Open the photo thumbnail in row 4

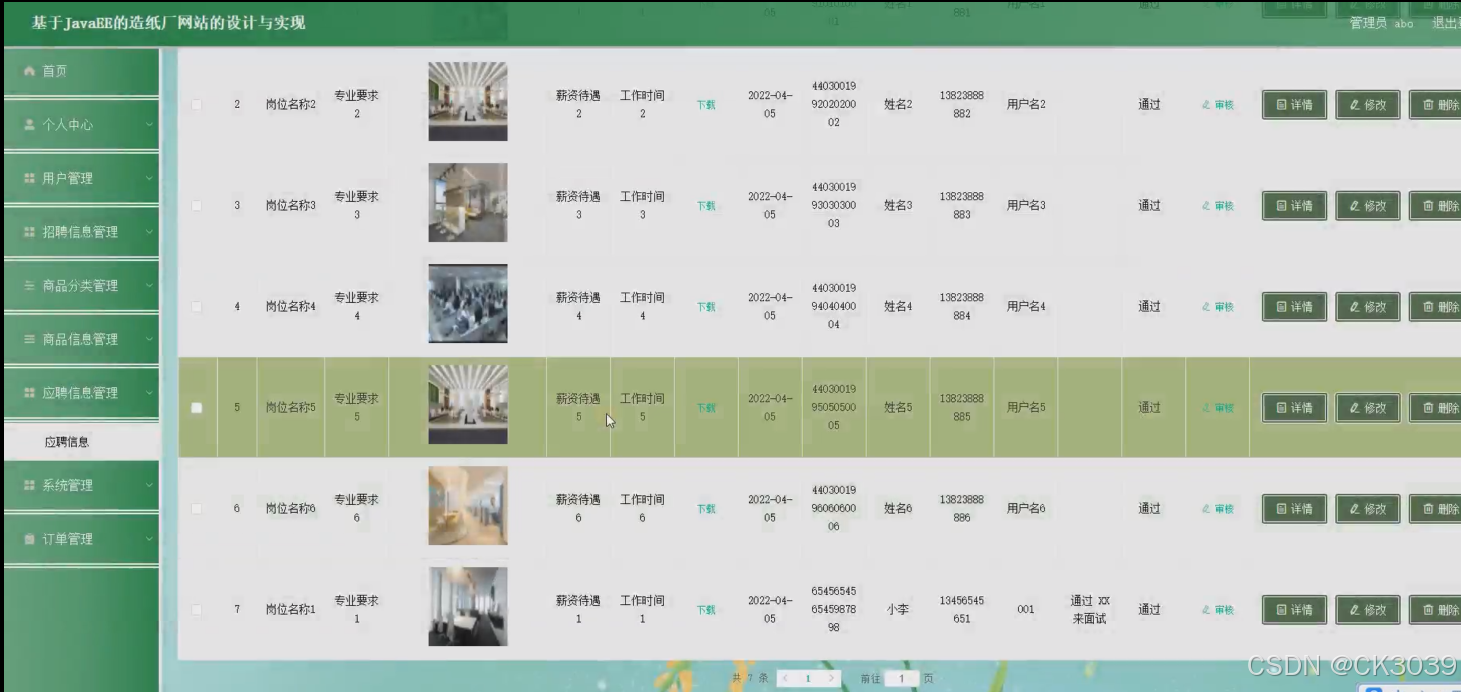point(468,304)
